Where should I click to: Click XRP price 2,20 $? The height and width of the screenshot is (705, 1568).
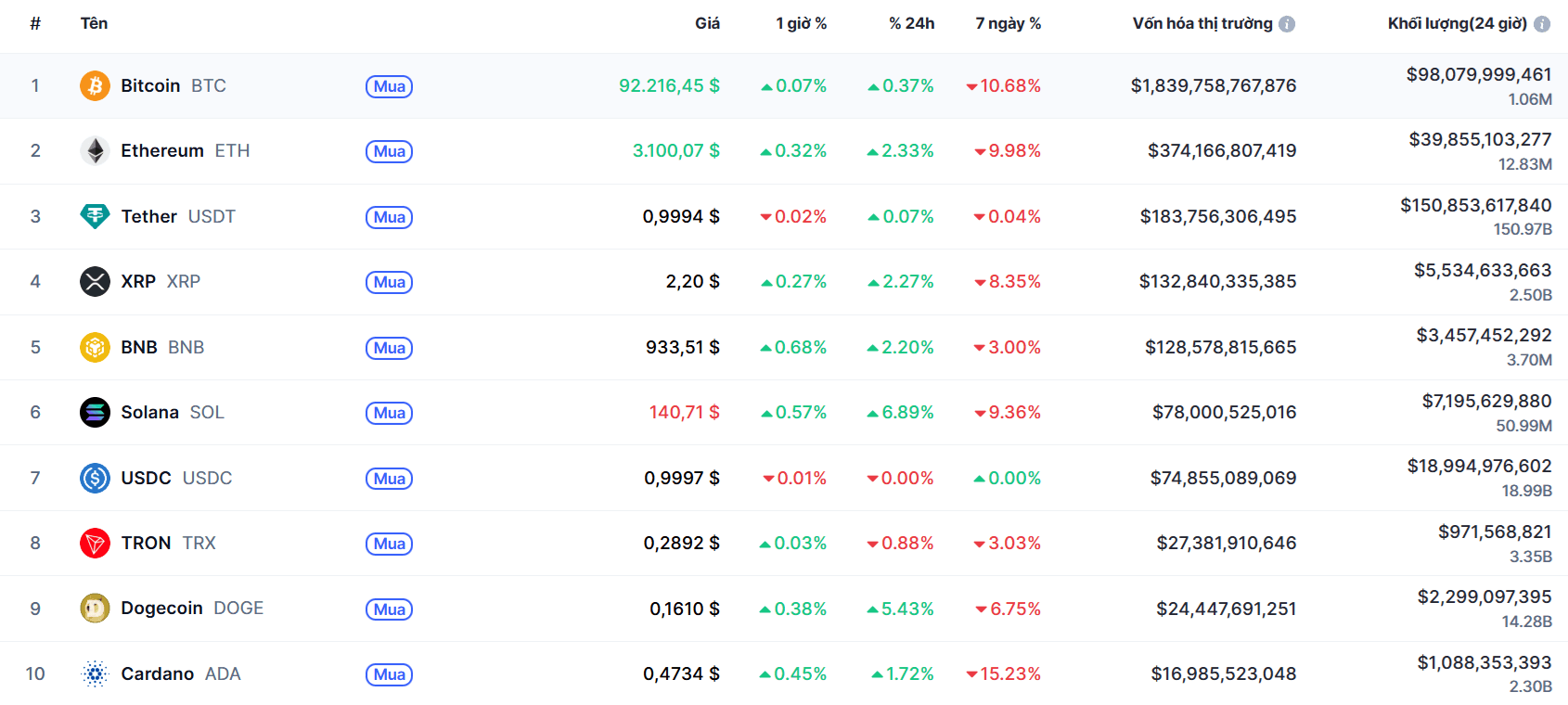click(693, 281)
